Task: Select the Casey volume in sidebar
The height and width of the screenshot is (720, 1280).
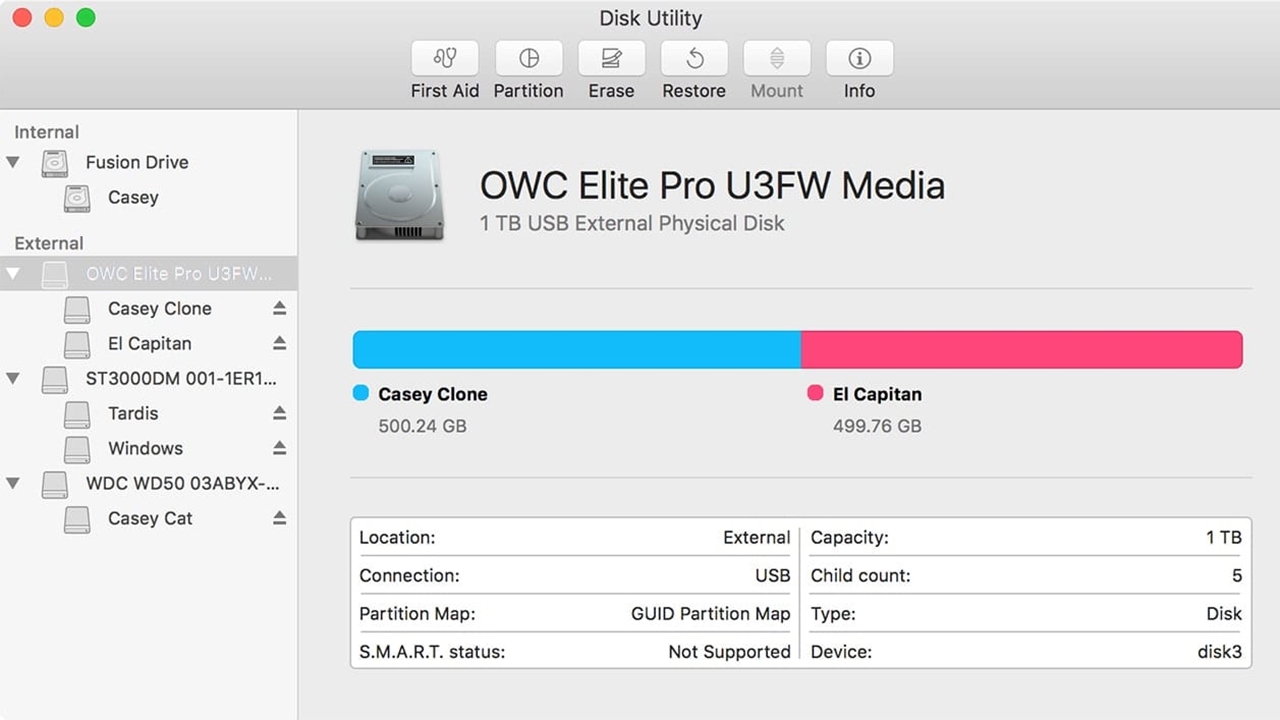Action: click(133, 198)
